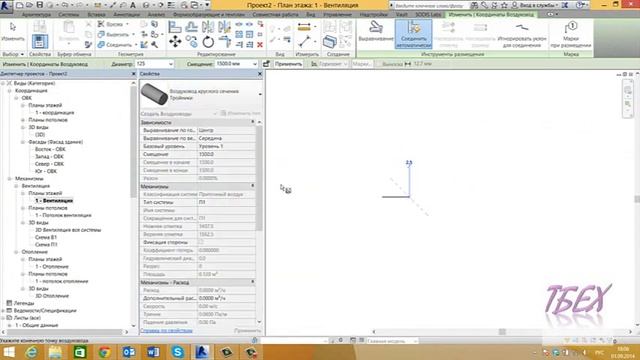
Task: Click the lock icon beside Смещение
Action: 266,64
